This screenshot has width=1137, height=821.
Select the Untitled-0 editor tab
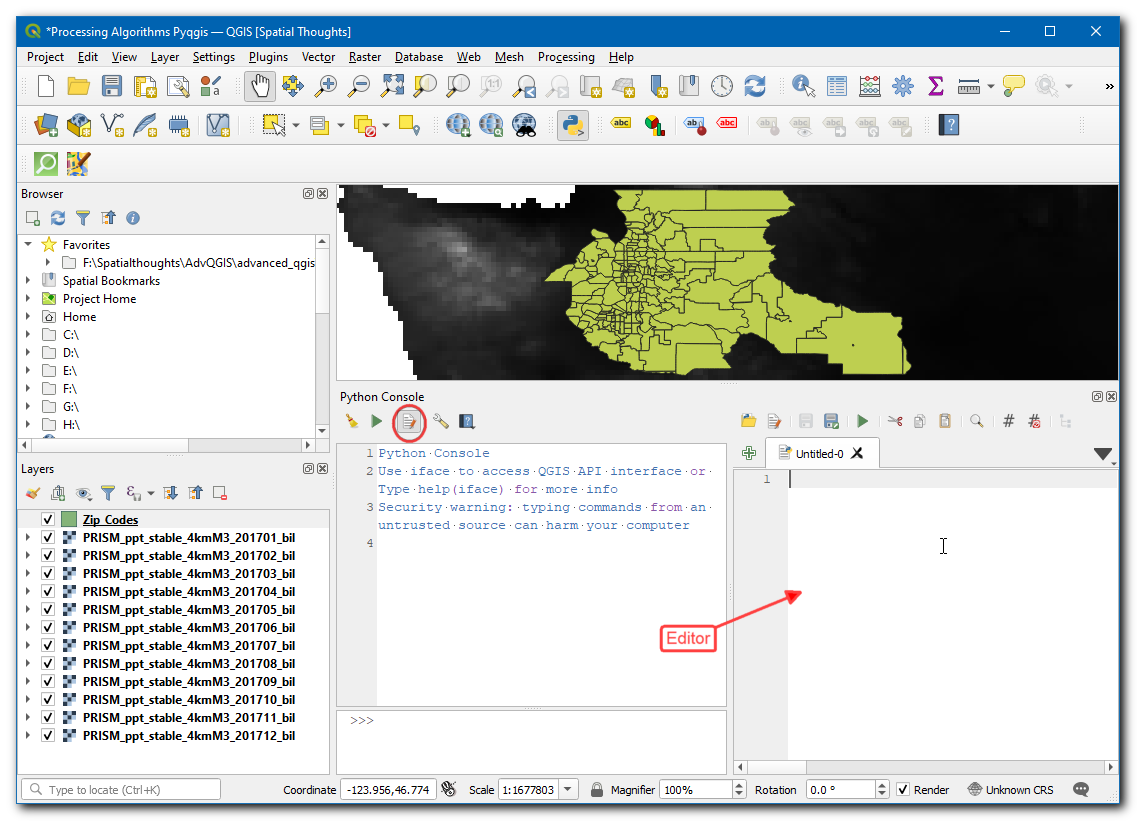tap(818, 453)
